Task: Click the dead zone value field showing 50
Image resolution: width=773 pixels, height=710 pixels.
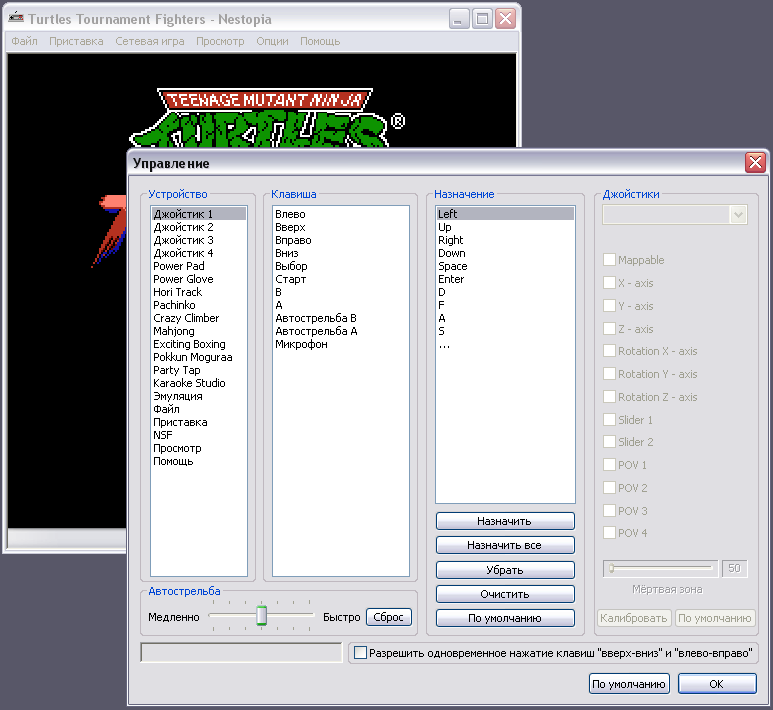Action: click(x=735, y=568)
